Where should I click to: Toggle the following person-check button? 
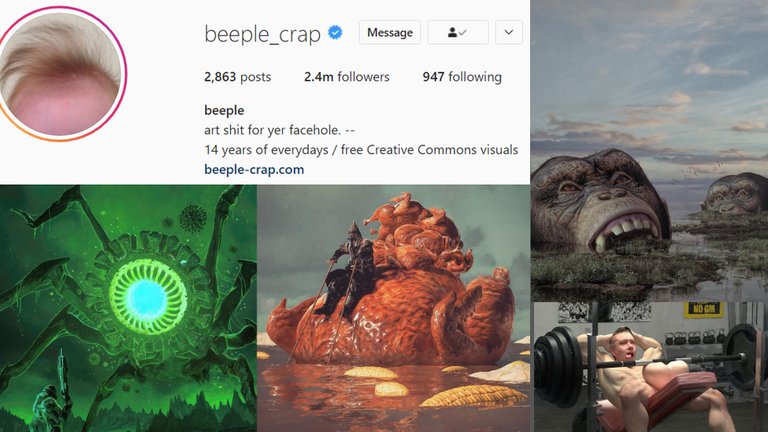pyautogui.click(x=458, y=32)
